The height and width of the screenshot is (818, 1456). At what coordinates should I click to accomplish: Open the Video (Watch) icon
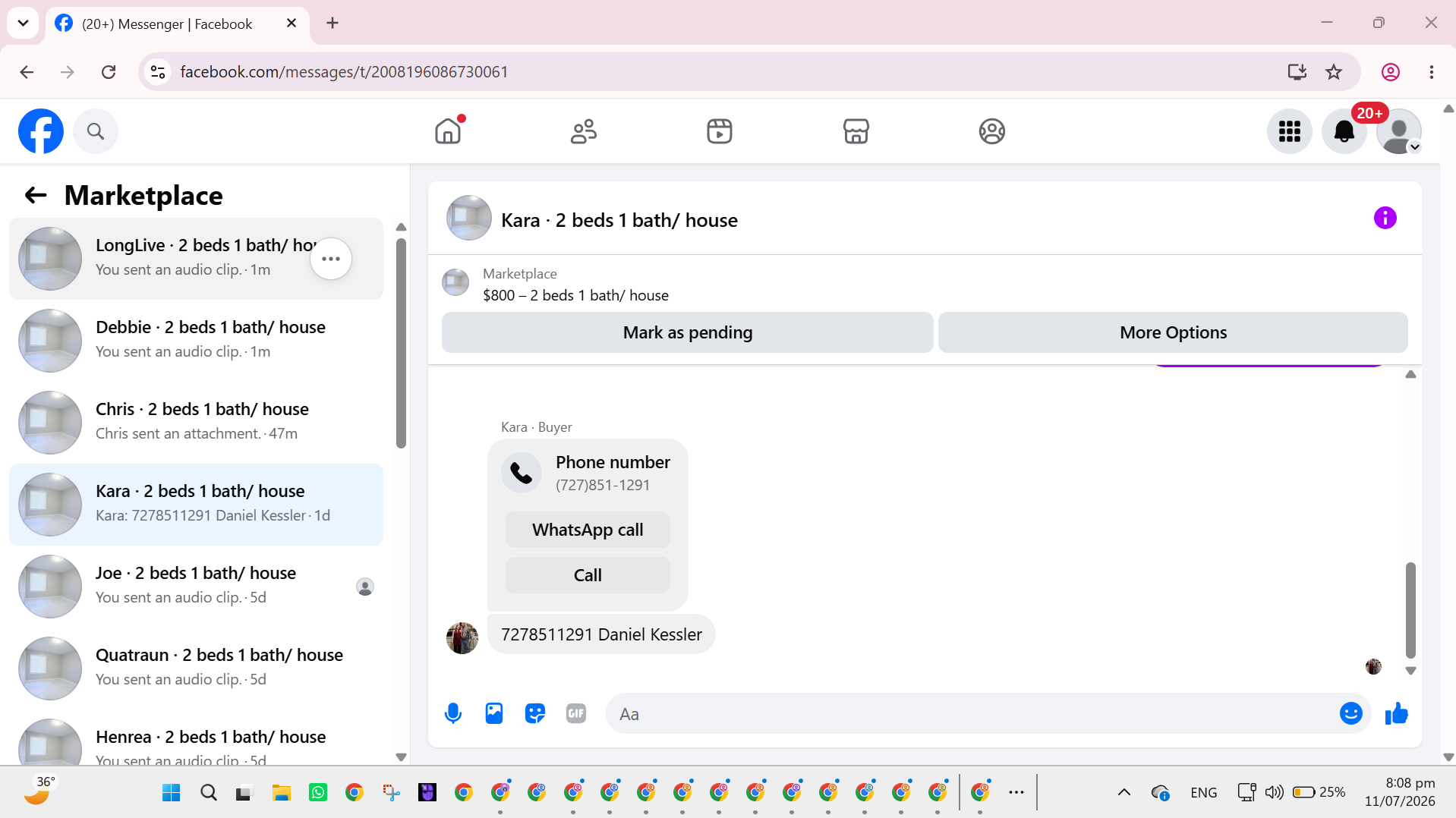(x=719, y=131)
